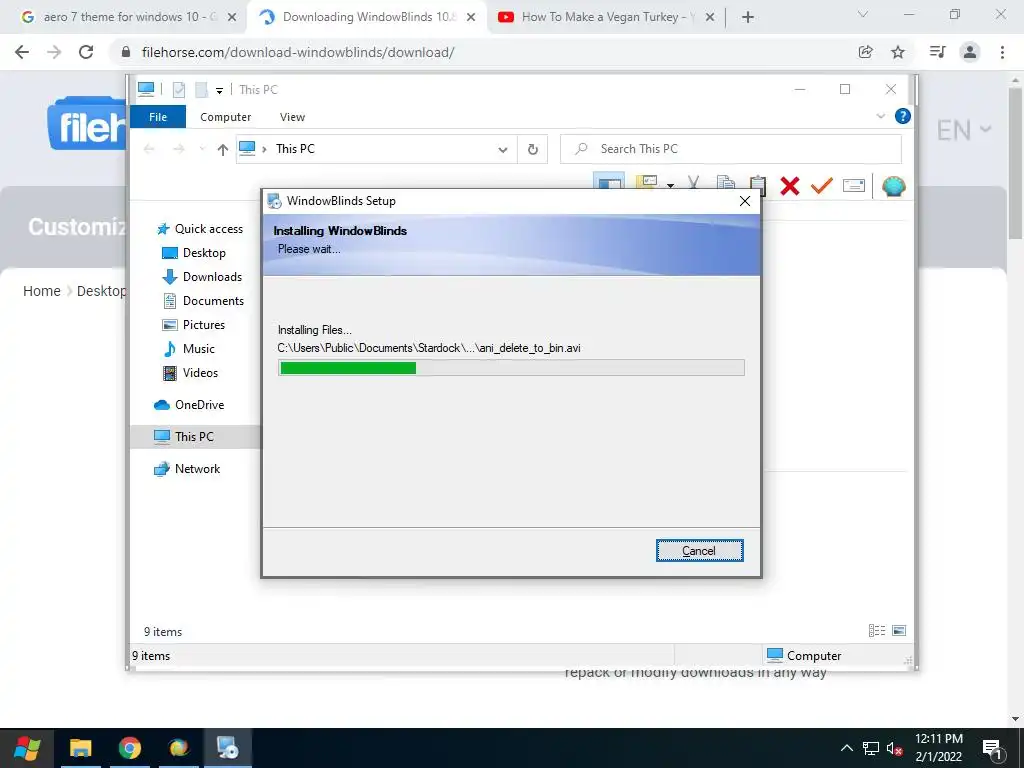
Task: Open the Chrome tab search dropdown
Action: [863, 14]
